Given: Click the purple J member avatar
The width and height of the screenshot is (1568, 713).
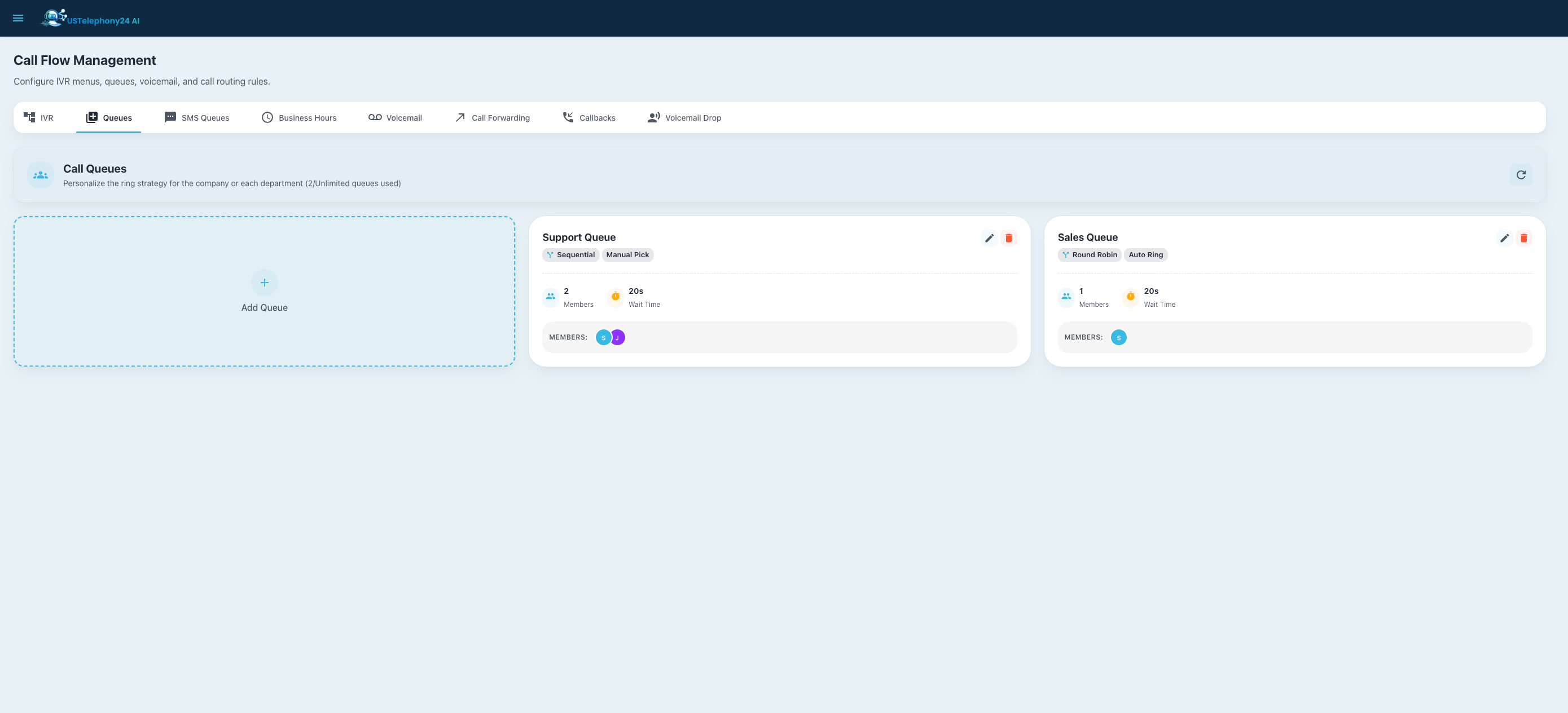Looking at the screenshot, I should click(x=618, y=338).
